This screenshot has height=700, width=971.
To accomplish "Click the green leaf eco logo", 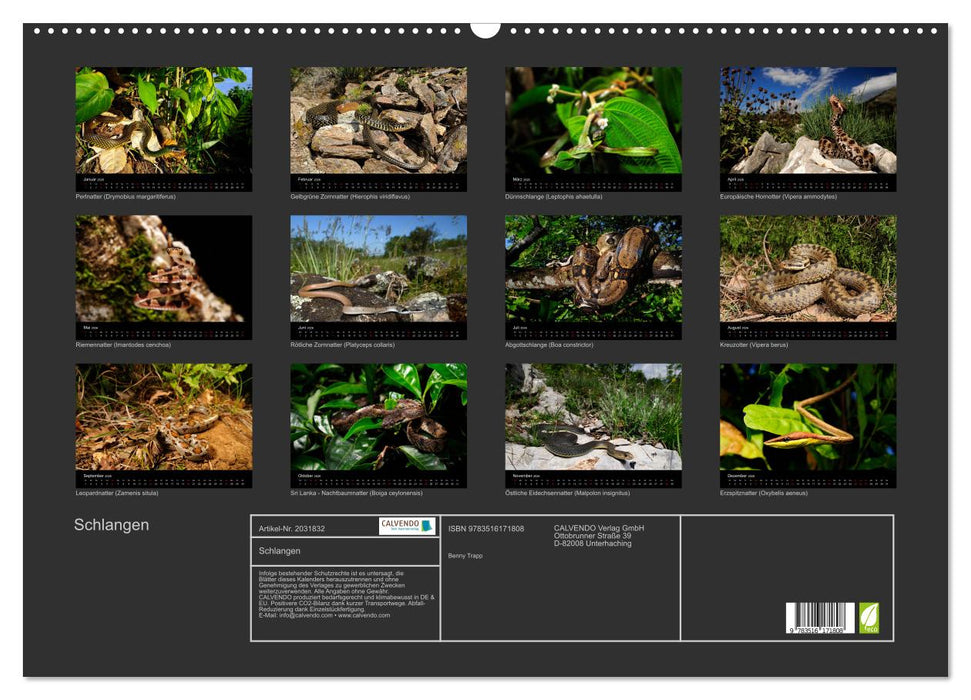I will click(869, 617).
